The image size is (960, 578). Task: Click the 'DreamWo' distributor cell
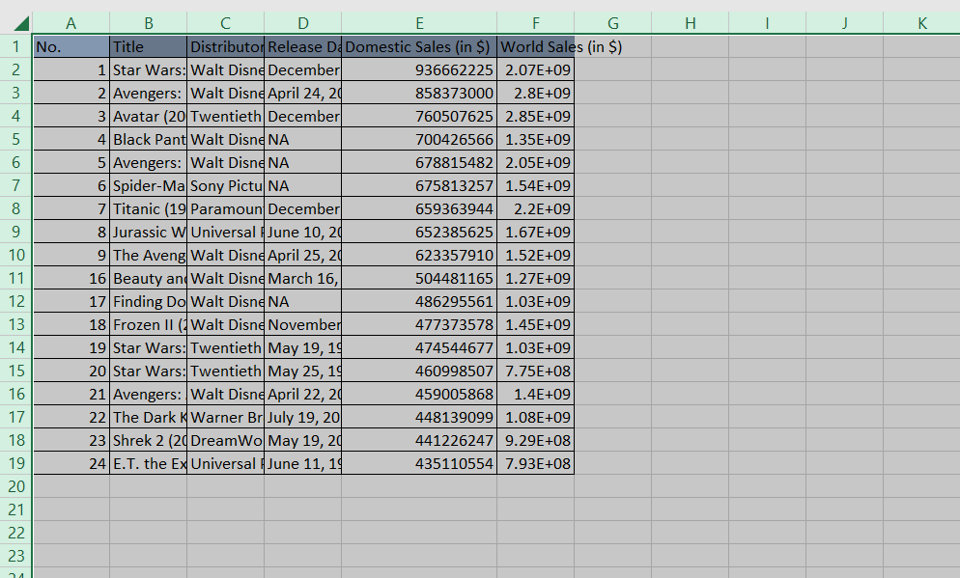pyautogui.click(x=225, y=440)
